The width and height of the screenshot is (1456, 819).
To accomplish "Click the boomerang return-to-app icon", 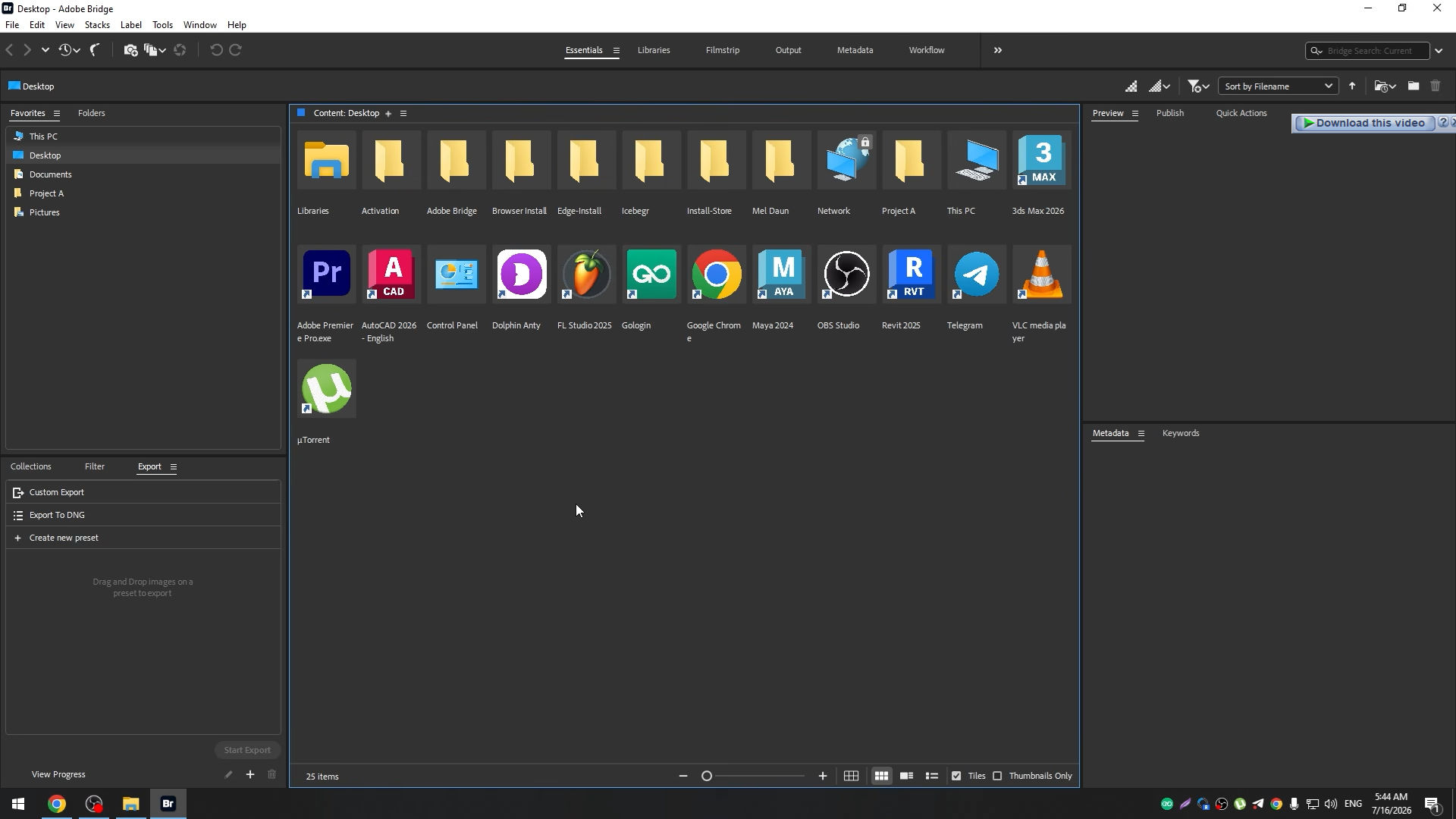I will [95, 50].
